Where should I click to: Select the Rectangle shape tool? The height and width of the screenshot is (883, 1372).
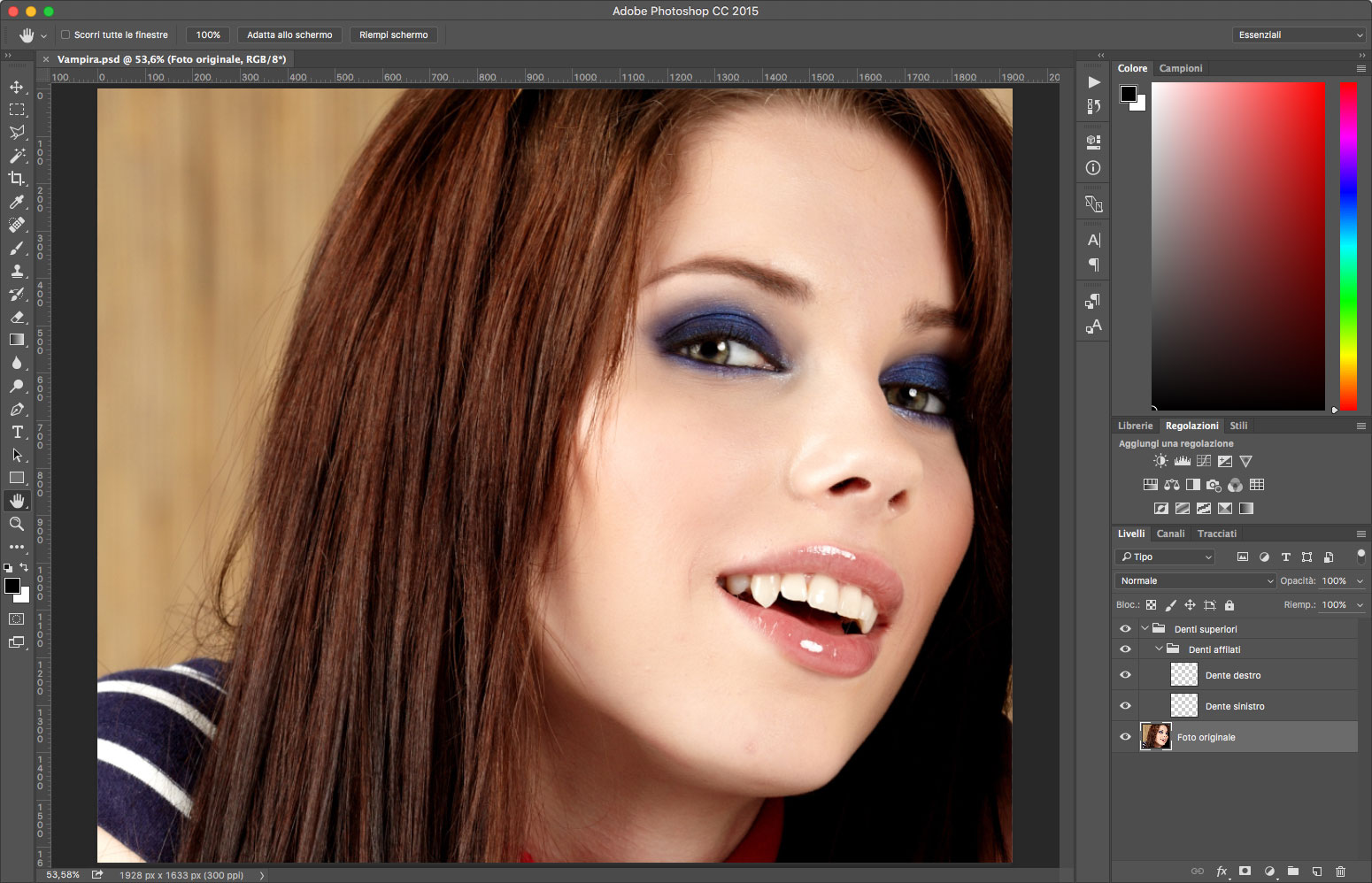(x=17, y=478)
